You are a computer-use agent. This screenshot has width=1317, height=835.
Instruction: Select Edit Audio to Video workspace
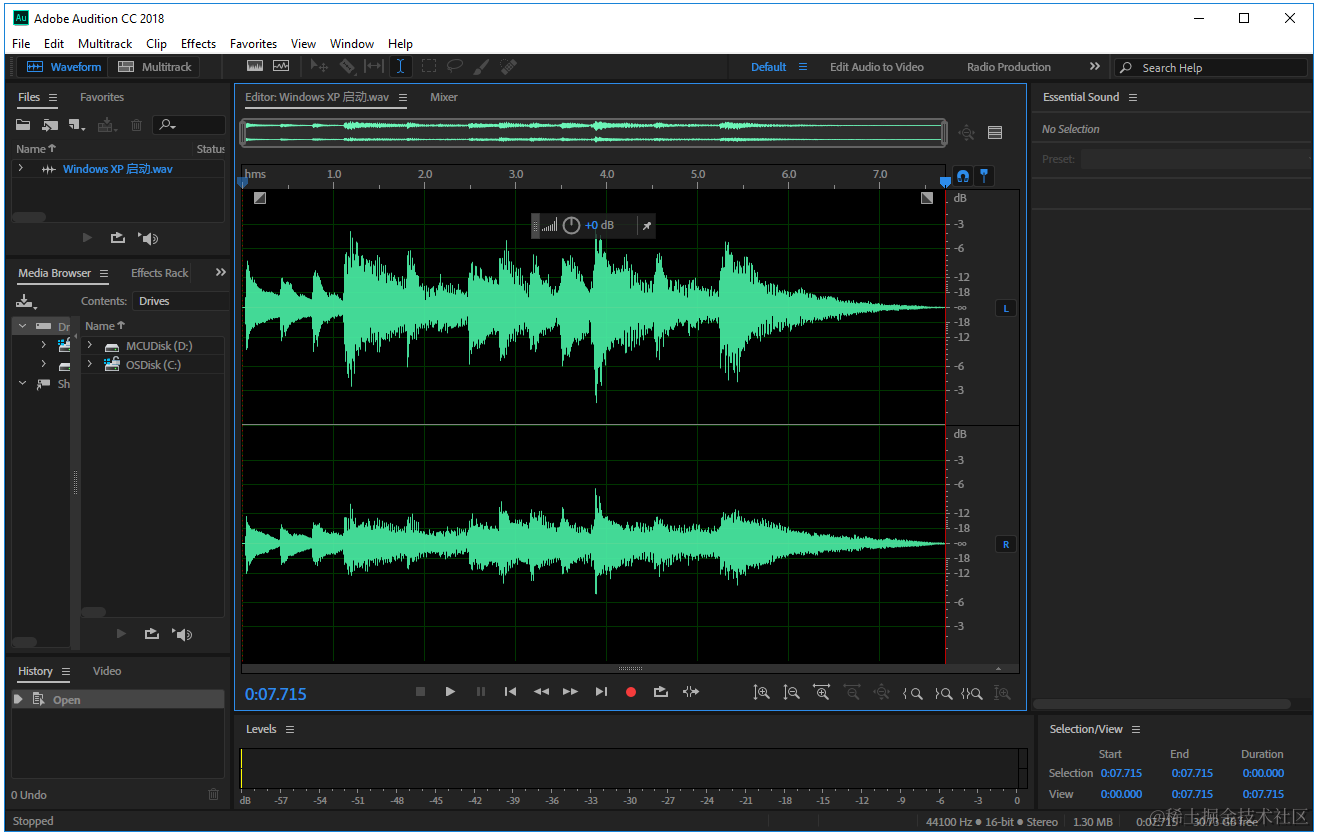(877, 67)
